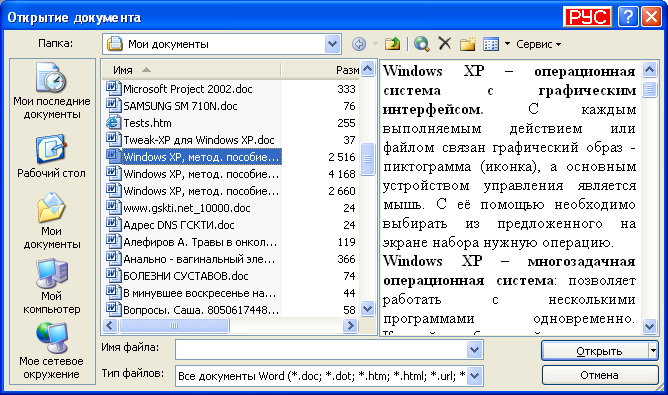The height and width of the screenshot is (395, 668).
Task: Select highlighted Windows XP file sized 2 516
Action: coord(193,157)
